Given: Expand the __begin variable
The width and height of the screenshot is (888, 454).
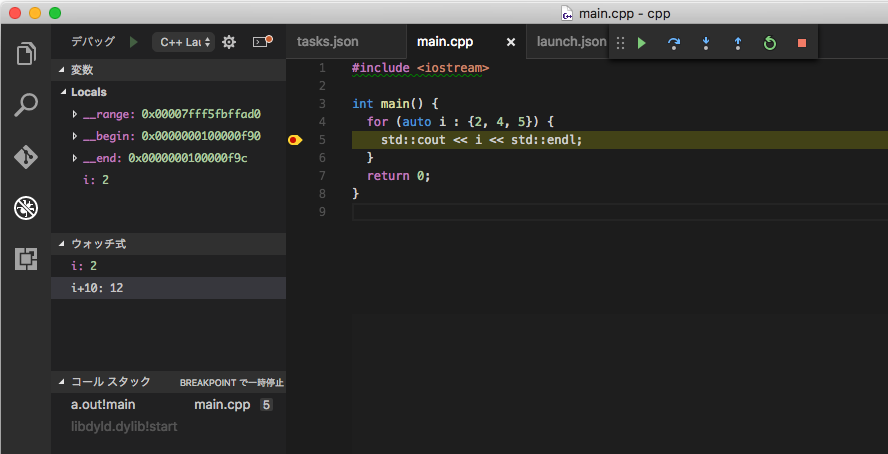Looking at the screenshot, I should [74, 136].
